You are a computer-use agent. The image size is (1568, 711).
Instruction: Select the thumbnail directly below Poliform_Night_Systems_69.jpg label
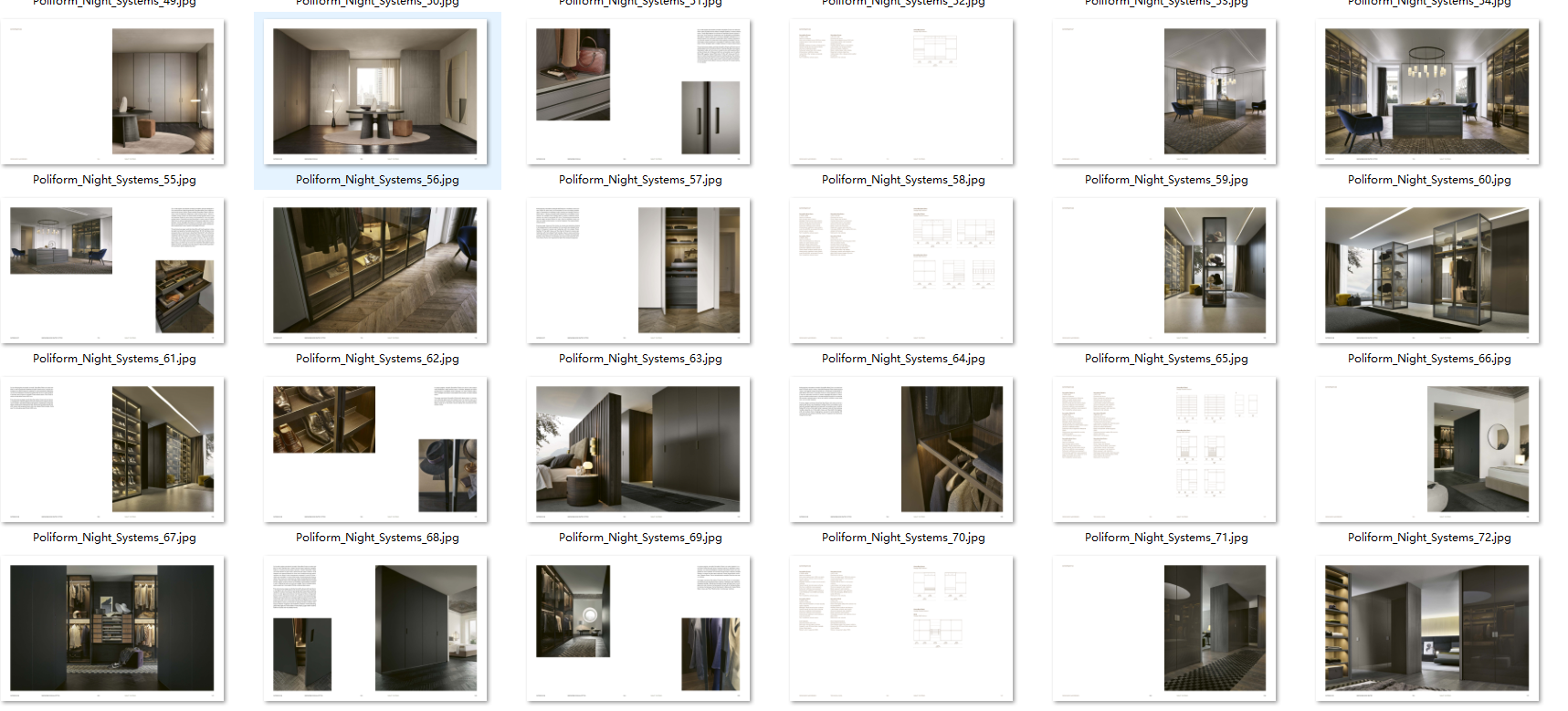tap(638, 628)
